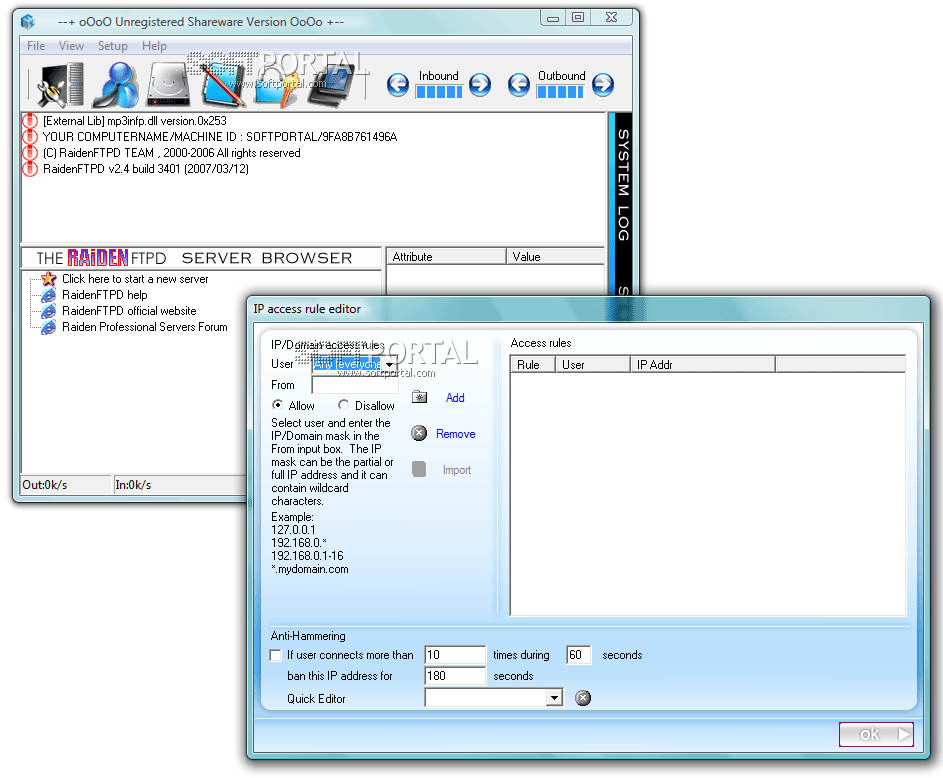Open the User dropdown in rule editor

point(389,364)
